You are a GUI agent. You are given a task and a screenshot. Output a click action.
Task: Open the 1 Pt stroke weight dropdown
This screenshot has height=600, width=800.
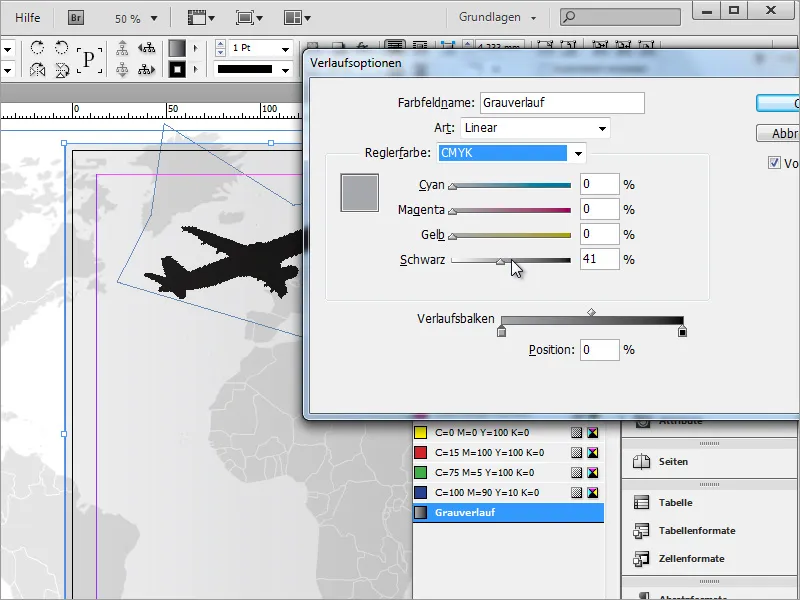(285, 49)
